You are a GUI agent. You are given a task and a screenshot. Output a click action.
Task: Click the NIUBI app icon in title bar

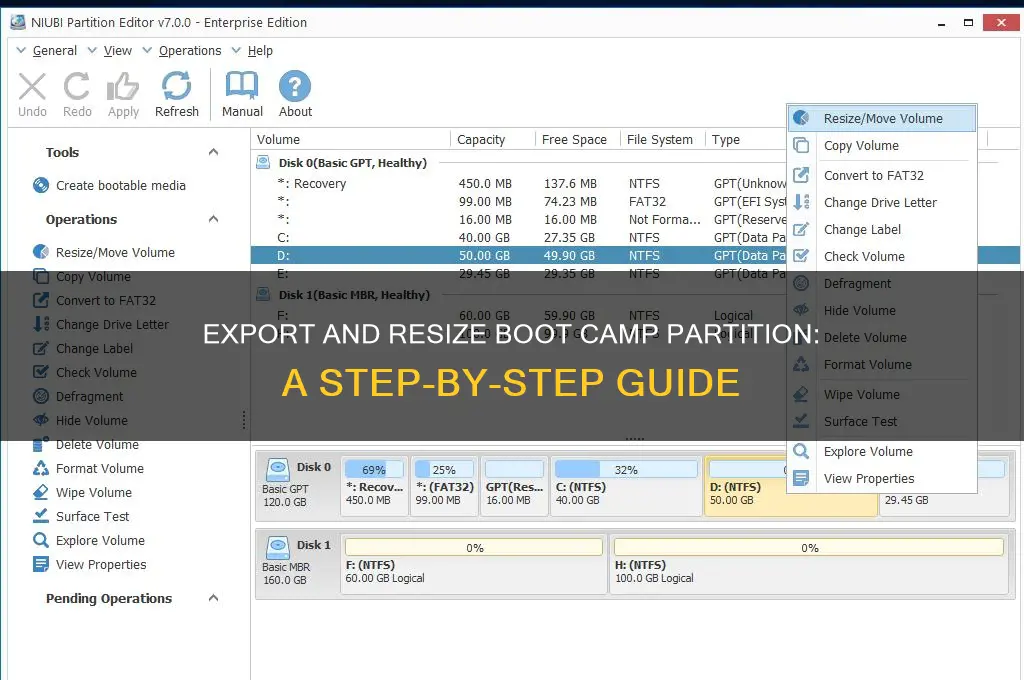coord(18,22)
